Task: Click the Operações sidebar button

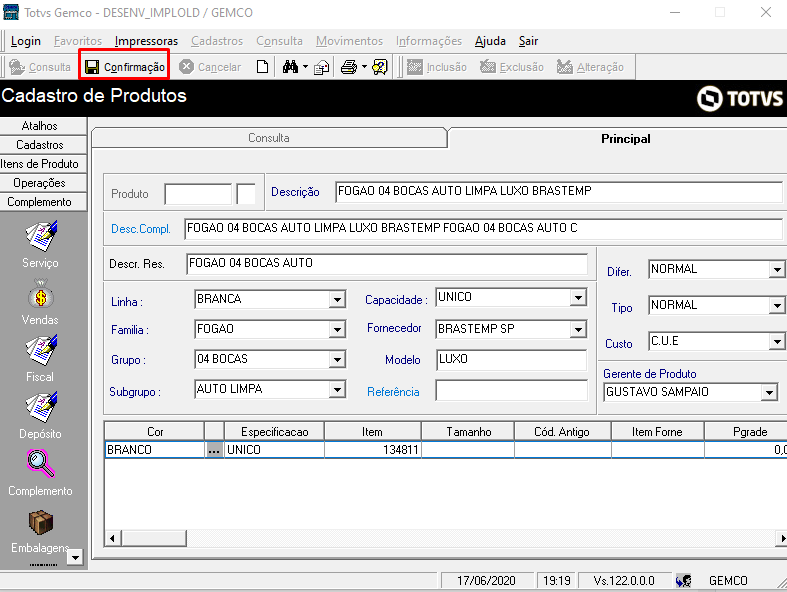Action: pyautogui.click(x=43, y=183)
